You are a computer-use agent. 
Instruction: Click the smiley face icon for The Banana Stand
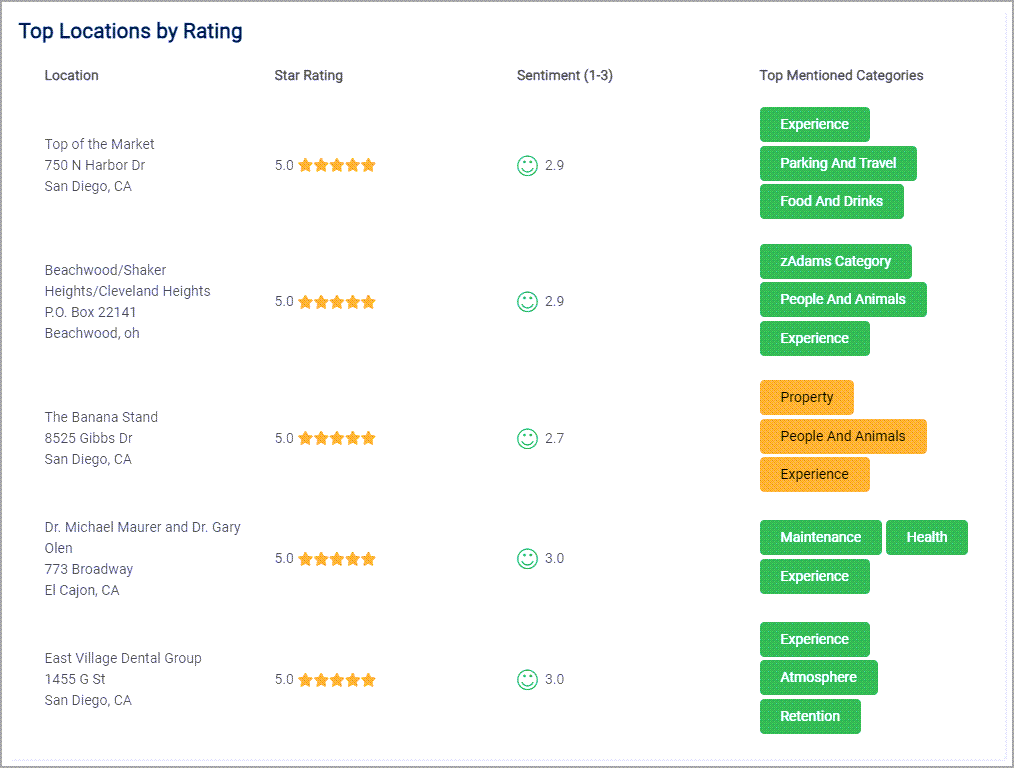click(527, 438)
